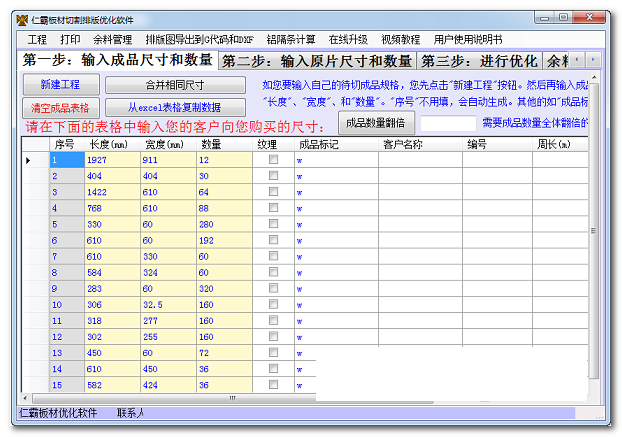Viewport: 622px width, 437px height.
Task: Open the 工程 menu
Action: point(37,39)
